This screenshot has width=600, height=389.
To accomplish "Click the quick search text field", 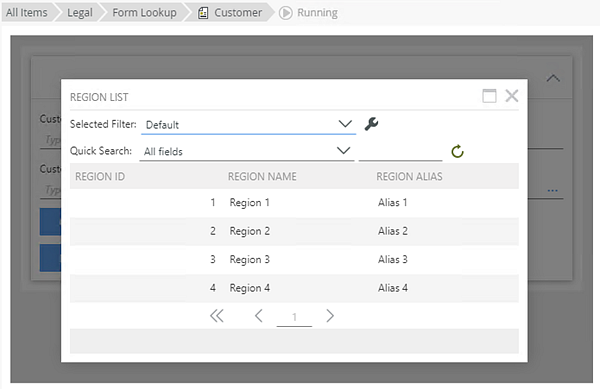I will click(400, 152).
